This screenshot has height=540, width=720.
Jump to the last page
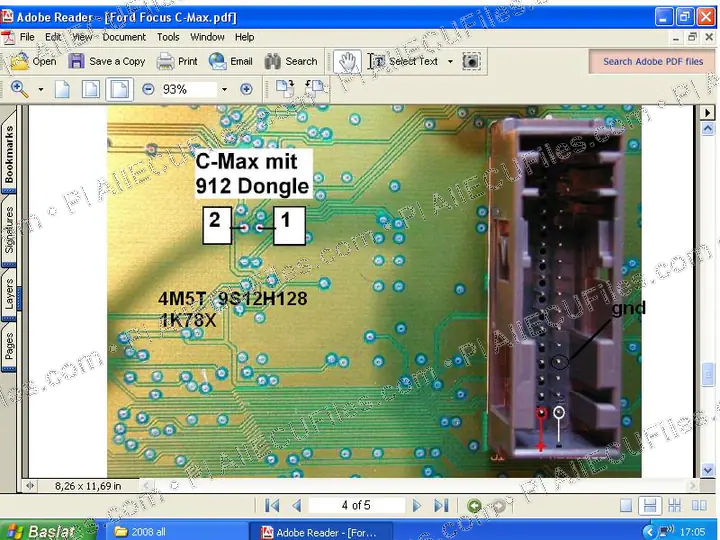pyautogui.click(x=441, y=506)
